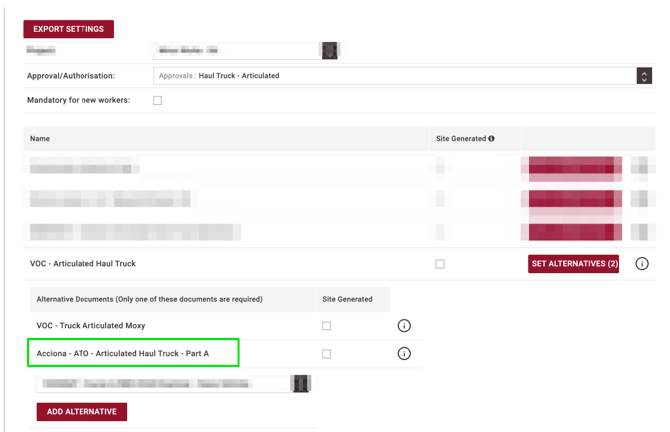Toggle Site Generated for VOC - Truck Articulated Moxy

[326, 326]
